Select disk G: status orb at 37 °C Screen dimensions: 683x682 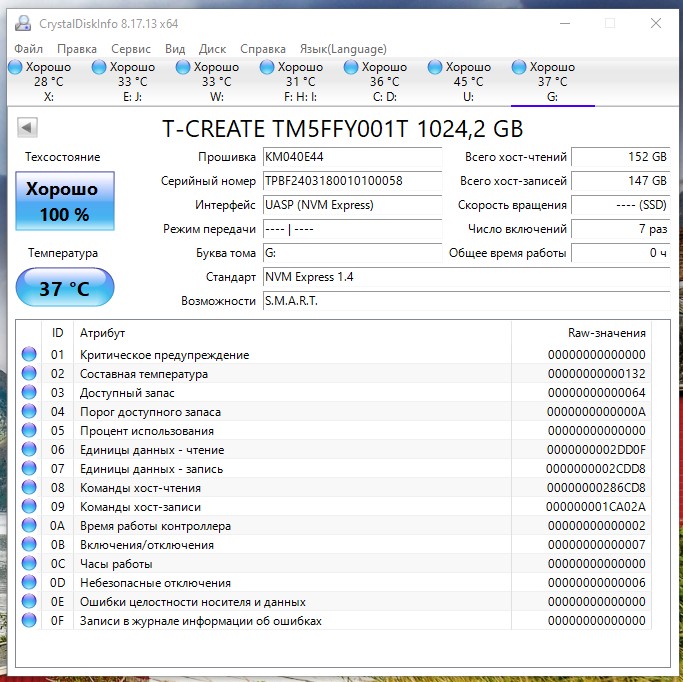click(x=519, y=68)
